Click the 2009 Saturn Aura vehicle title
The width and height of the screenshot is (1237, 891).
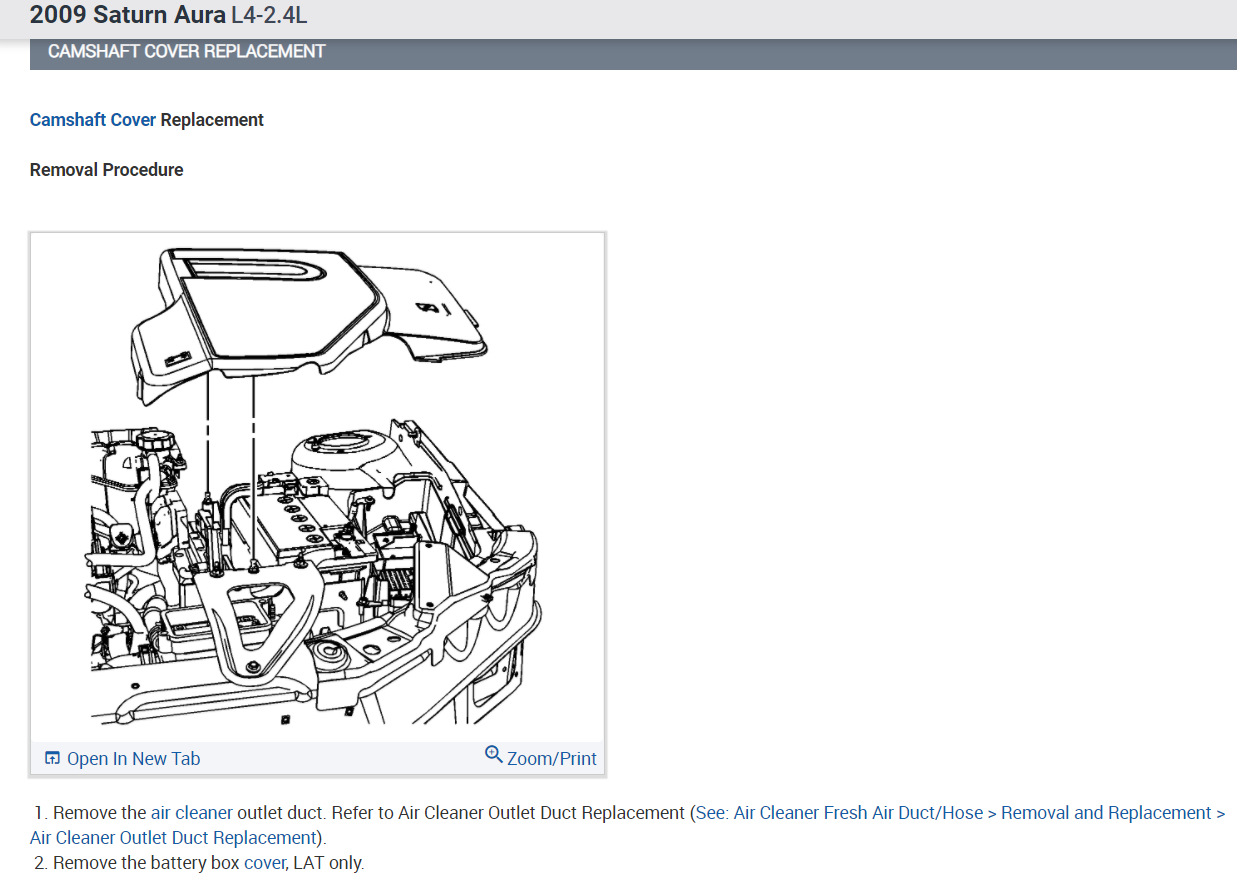pos(128,16)
